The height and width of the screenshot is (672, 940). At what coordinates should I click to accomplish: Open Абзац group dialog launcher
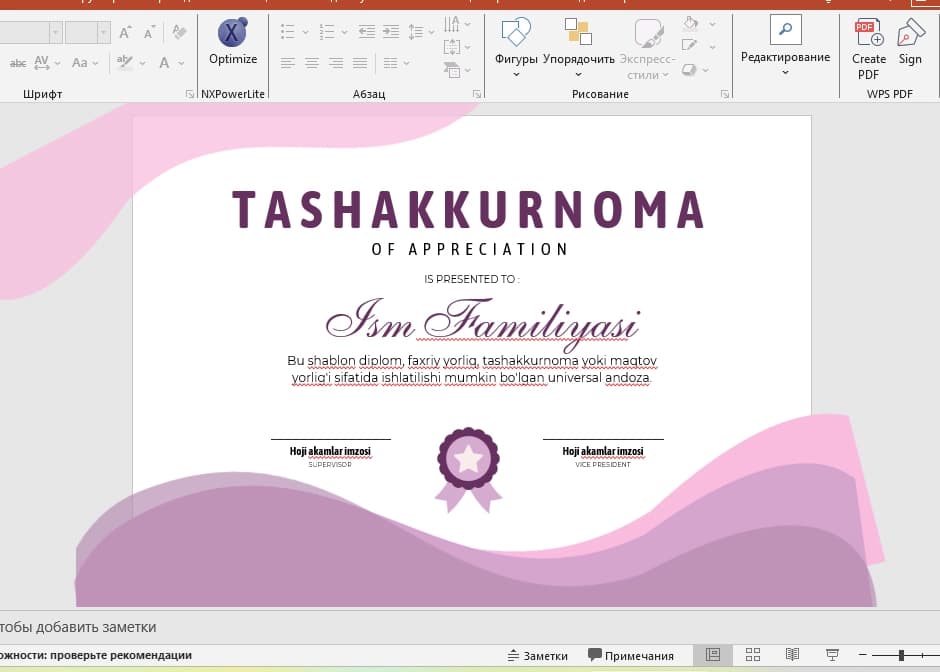pos(477,94)
